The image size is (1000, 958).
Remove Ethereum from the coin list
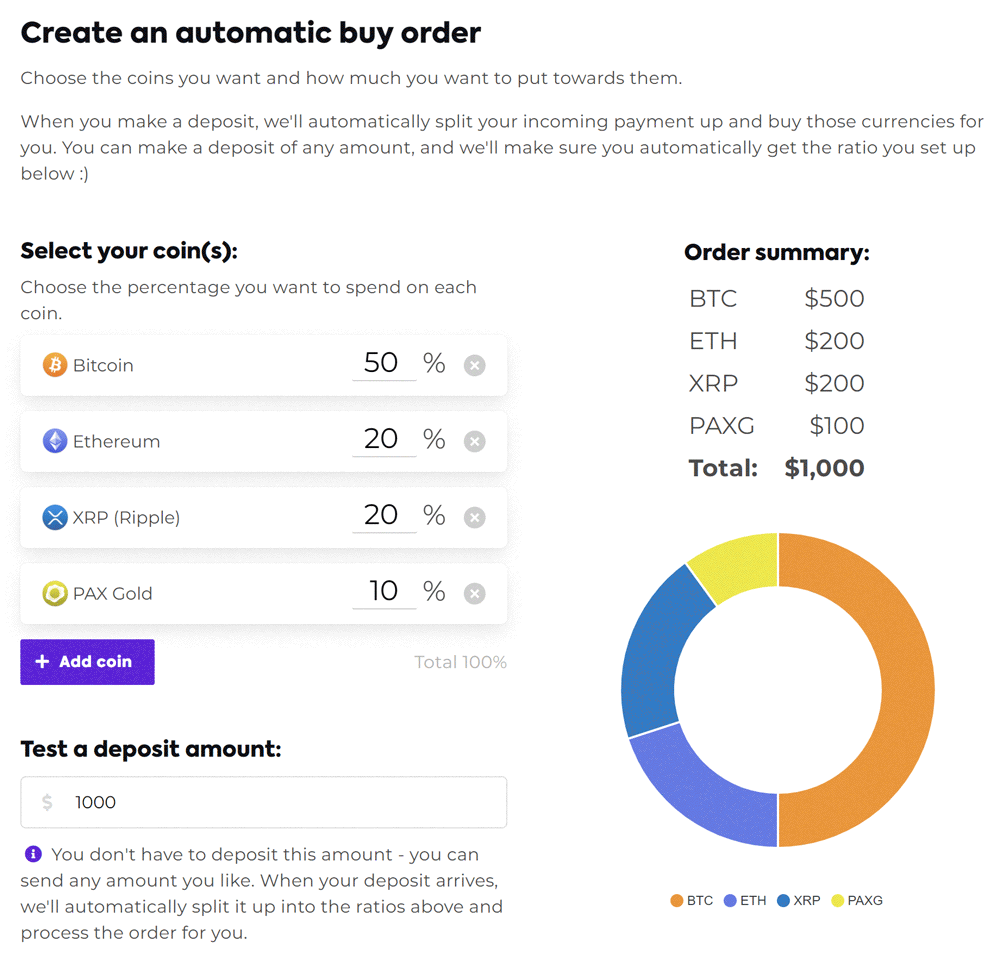coord(475,441)
